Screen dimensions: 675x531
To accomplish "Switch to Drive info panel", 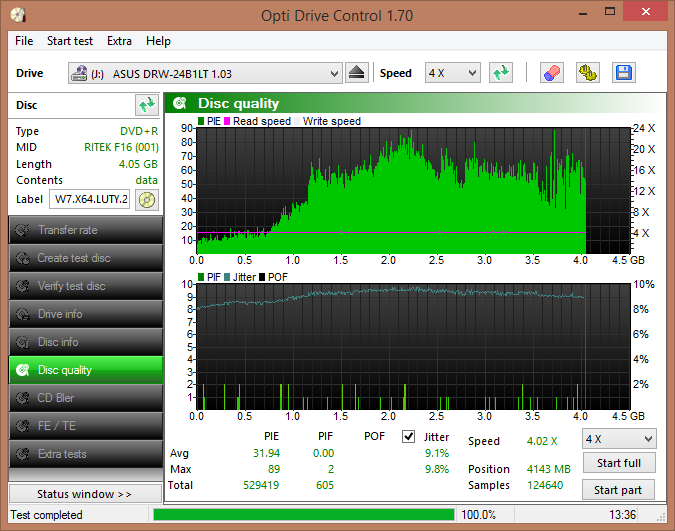I will point(86,314).
